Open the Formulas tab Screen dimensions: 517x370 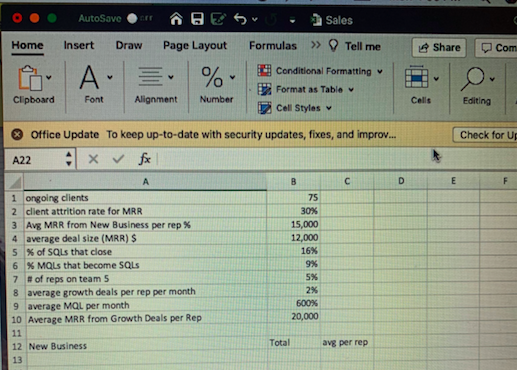[273, 46]
